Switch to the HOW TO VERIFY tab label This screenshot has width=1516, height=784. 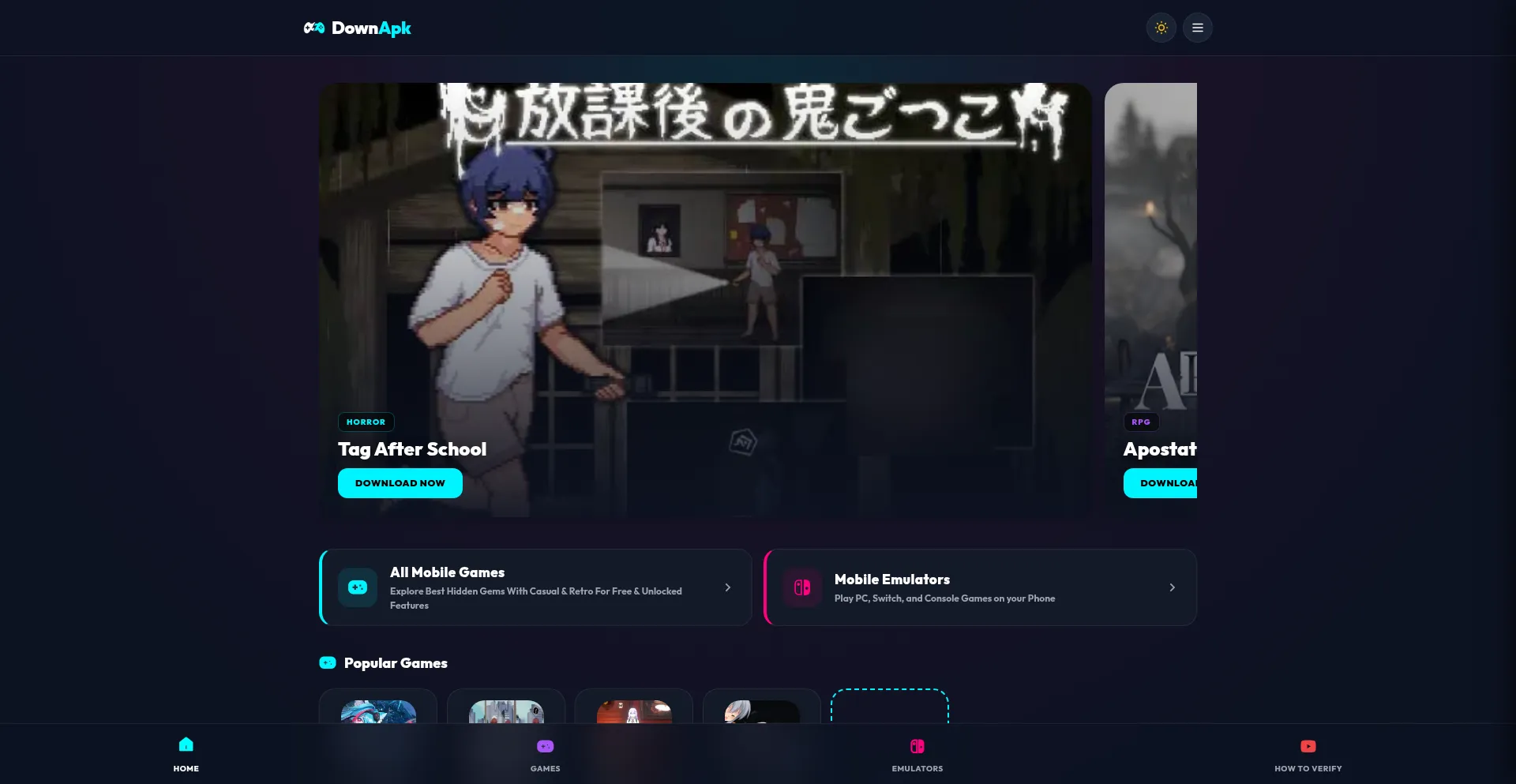click(1308, 768)
